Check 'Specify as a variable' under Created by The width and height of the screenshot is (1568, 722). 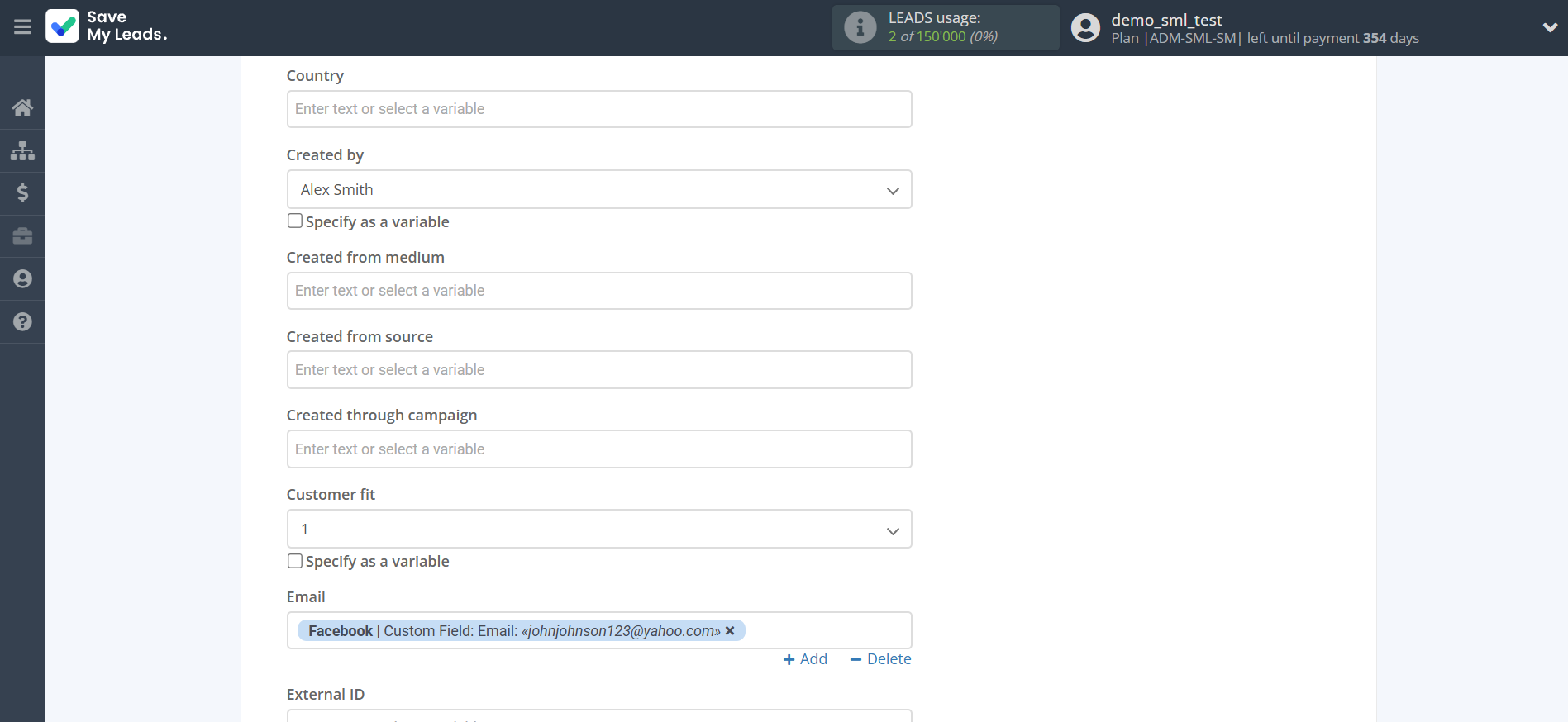pyautogui.click(x=295, y=221)
